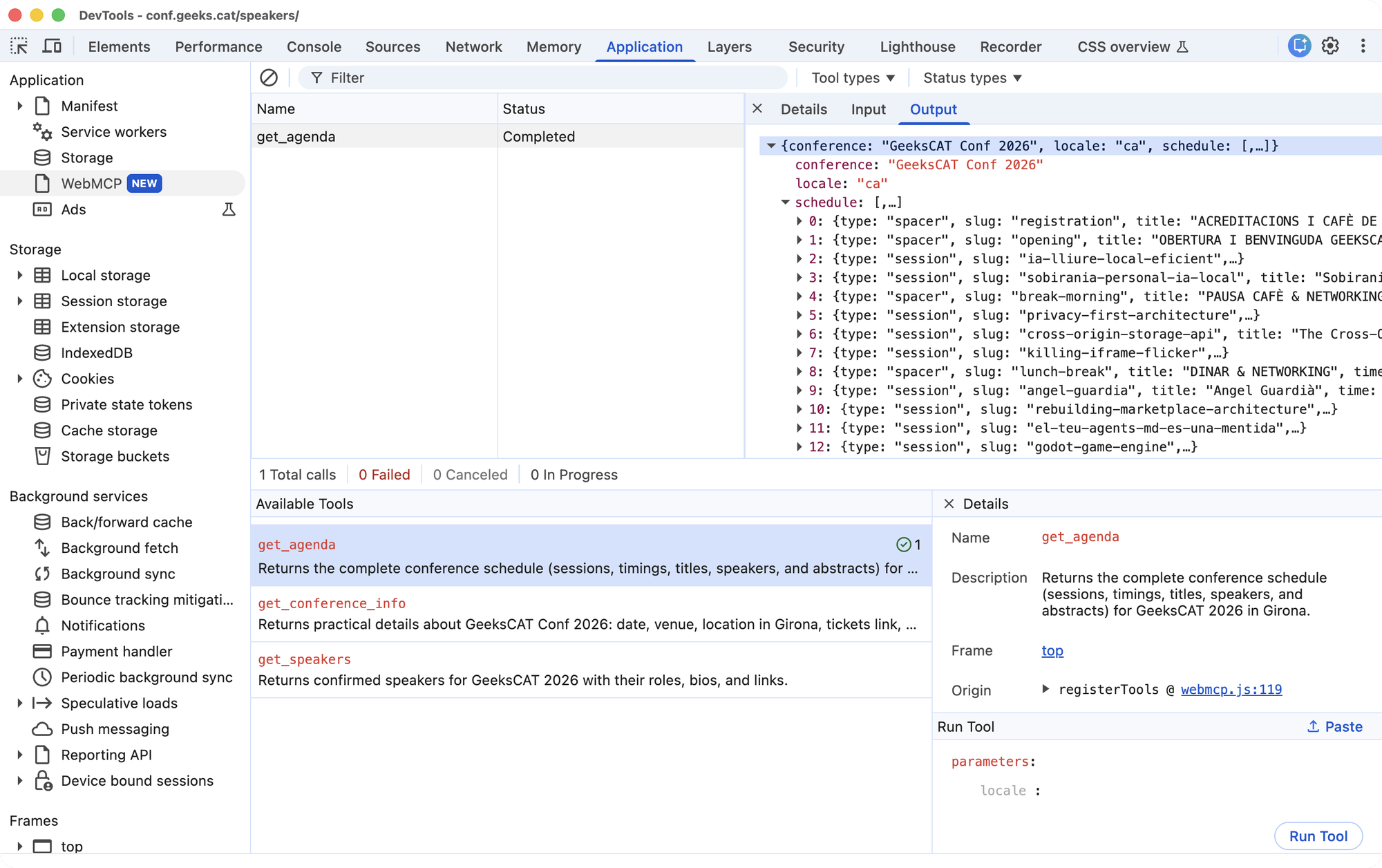This screenshot has width=1382, height=868.
Task: Open the DevTools three-dot menu
Action: point(1363,46)
